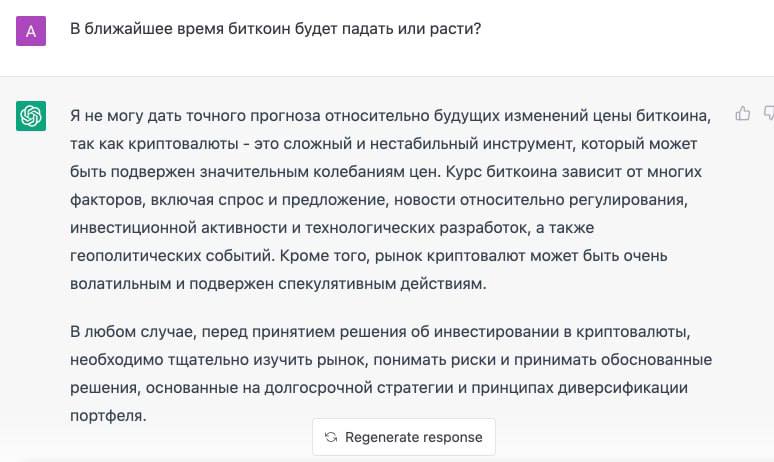Click the thumbs up icon

[742, 114]
